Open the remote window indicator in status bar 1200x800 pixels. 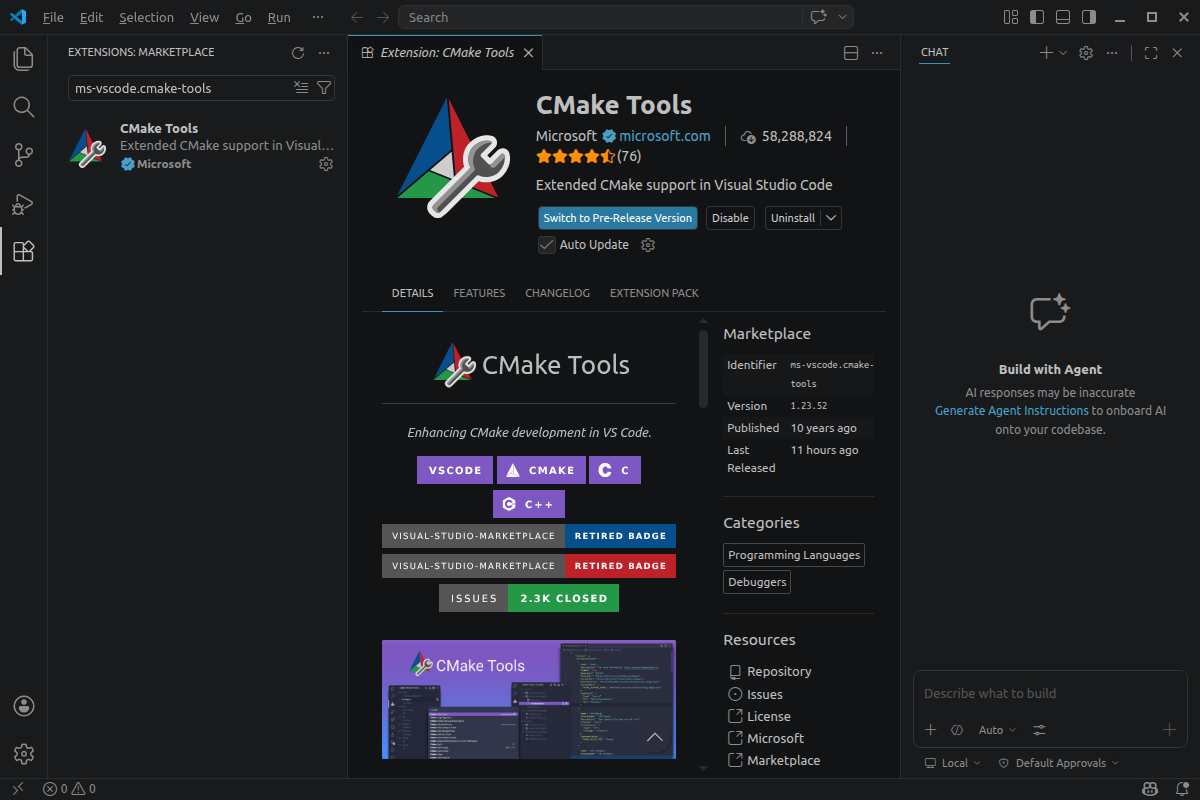17,789
